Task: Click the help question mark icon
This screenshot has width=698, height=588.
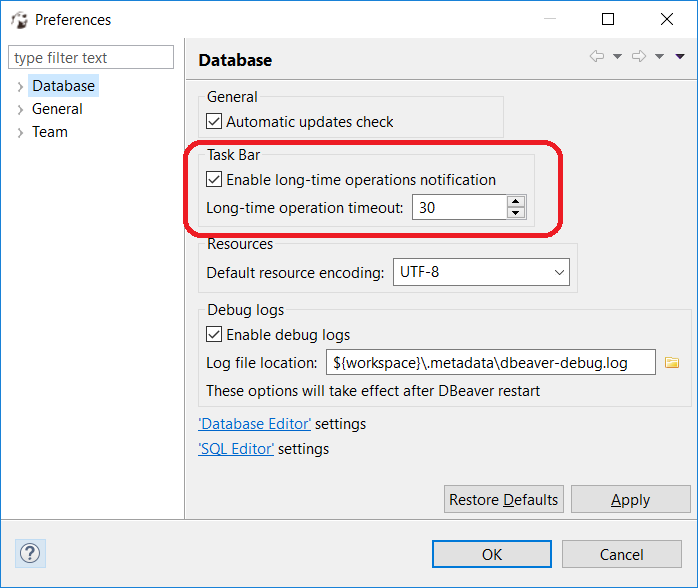Action: pyautogui.click(x=30, y=553)
